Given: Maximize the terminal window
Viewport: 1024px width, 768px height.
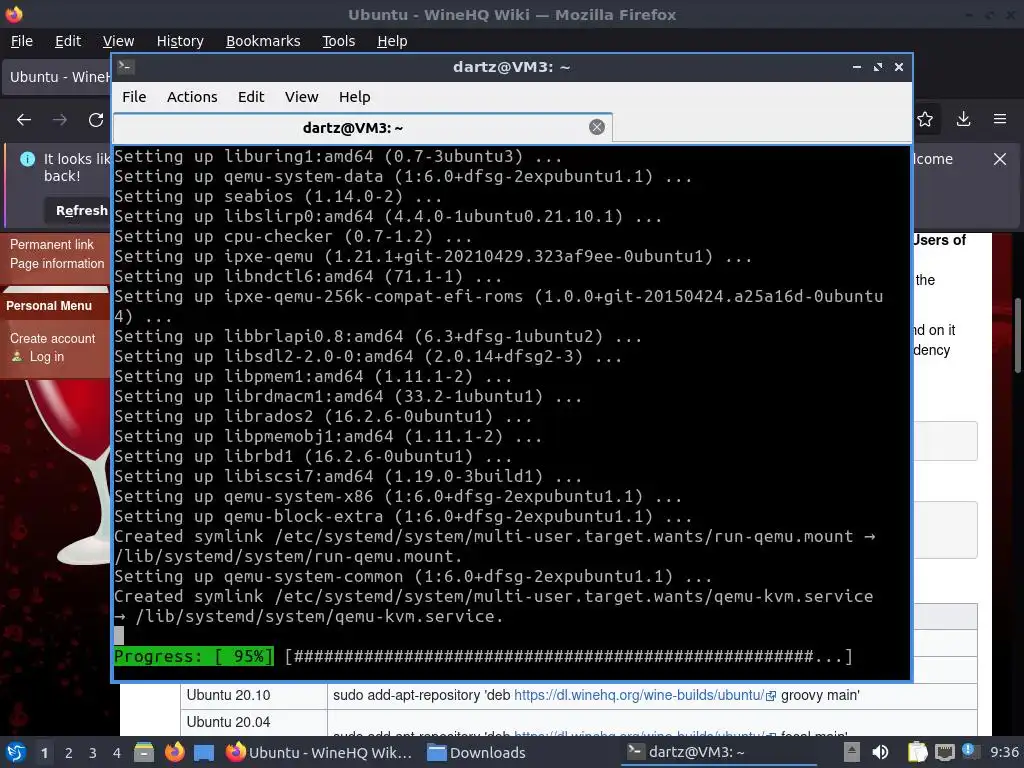Looking at the screenshot, I should coord(878,67).
